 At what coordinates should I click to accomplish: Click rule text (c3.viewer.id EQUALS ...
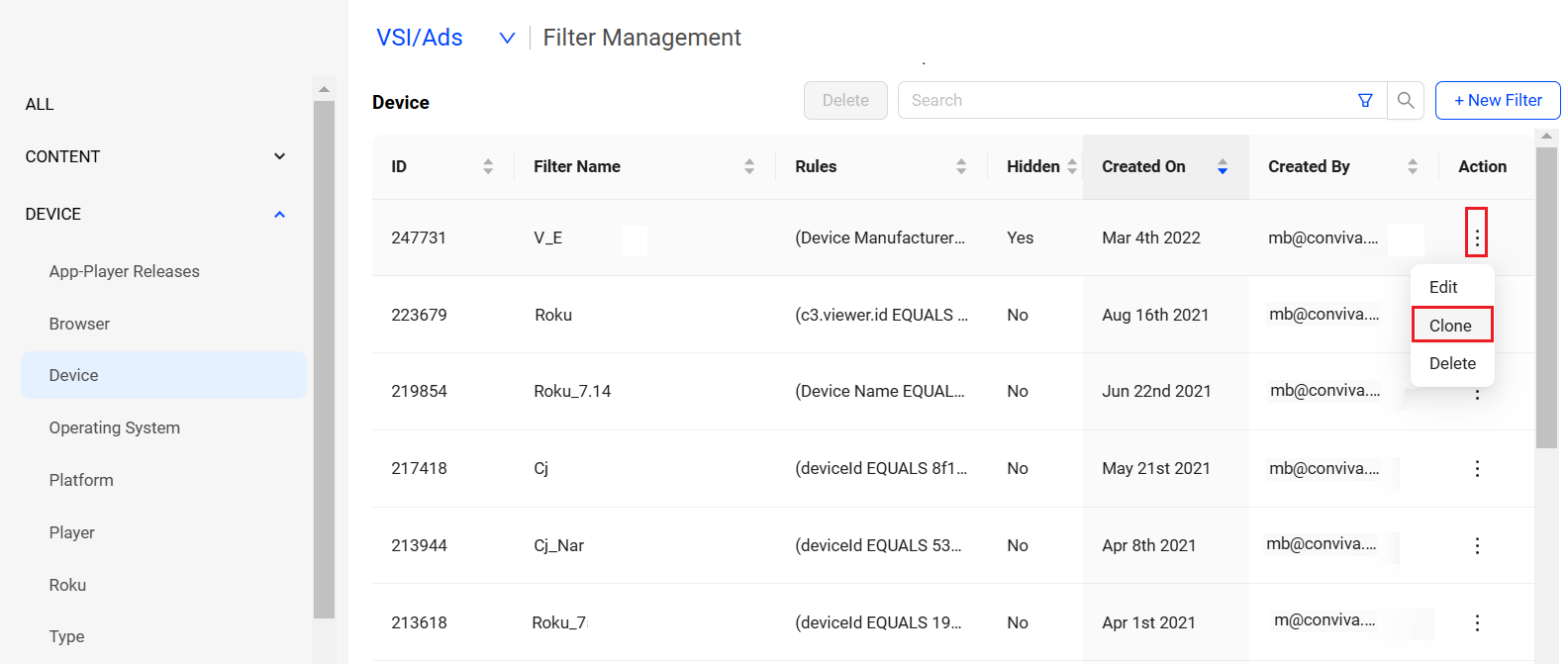pos(882,315)
